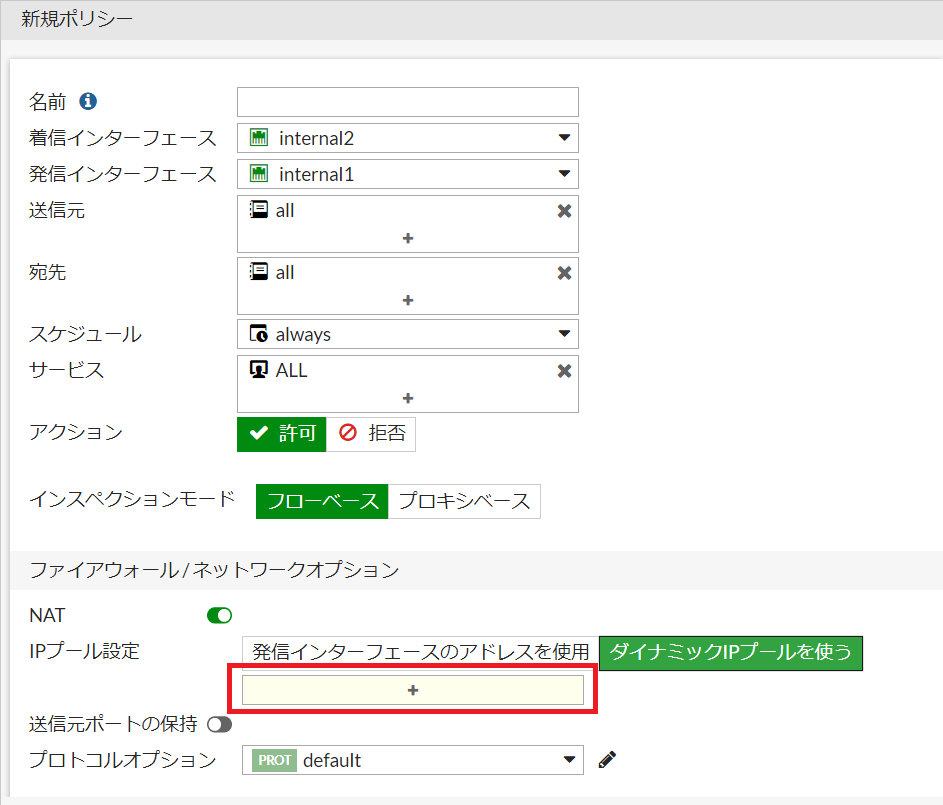Open the 発信インターフェース internal1 dropdown
Screen dimensions: 943x805
coord(408,174)
